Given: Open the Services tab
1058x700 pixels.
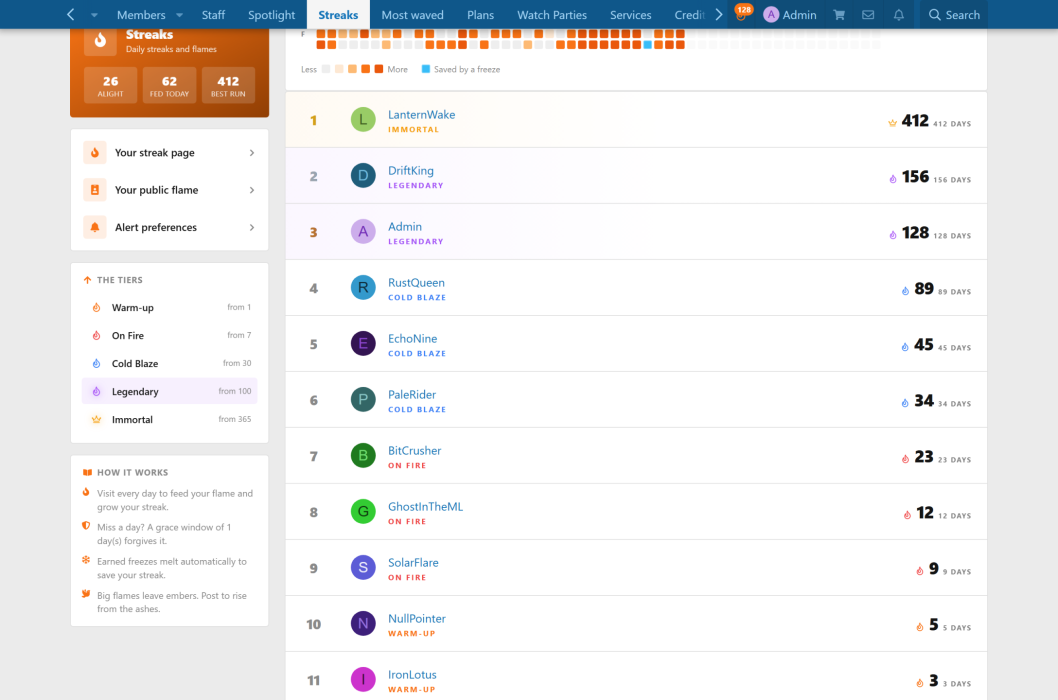Looking at the screenshot, I should tap(631, 15).
